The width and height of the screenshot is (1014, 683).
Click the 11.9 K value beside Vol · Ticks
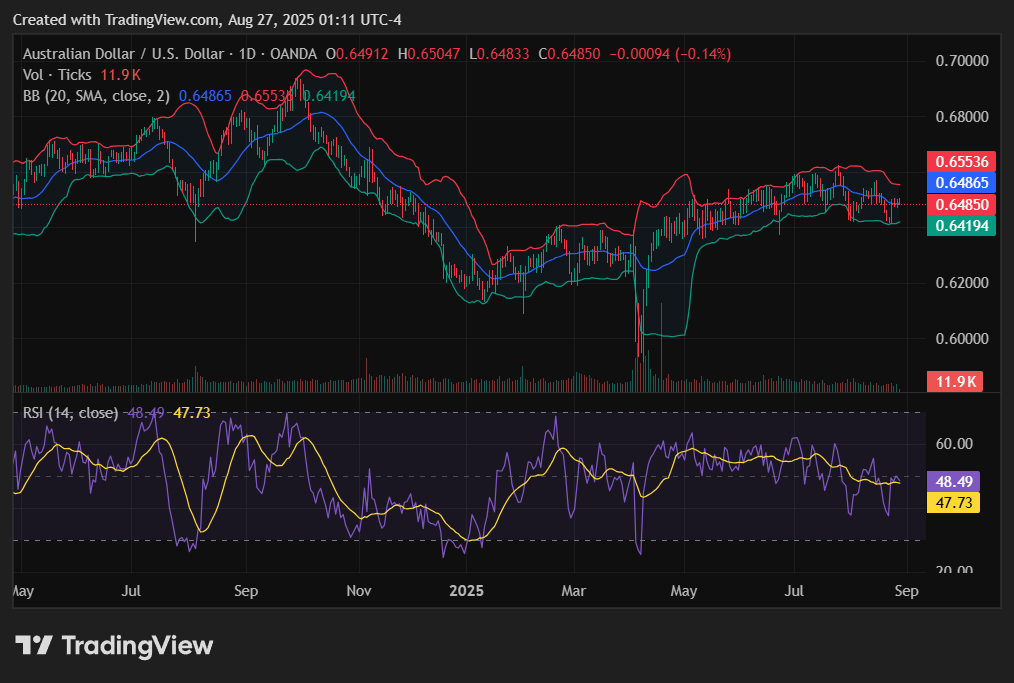point(120,75)
